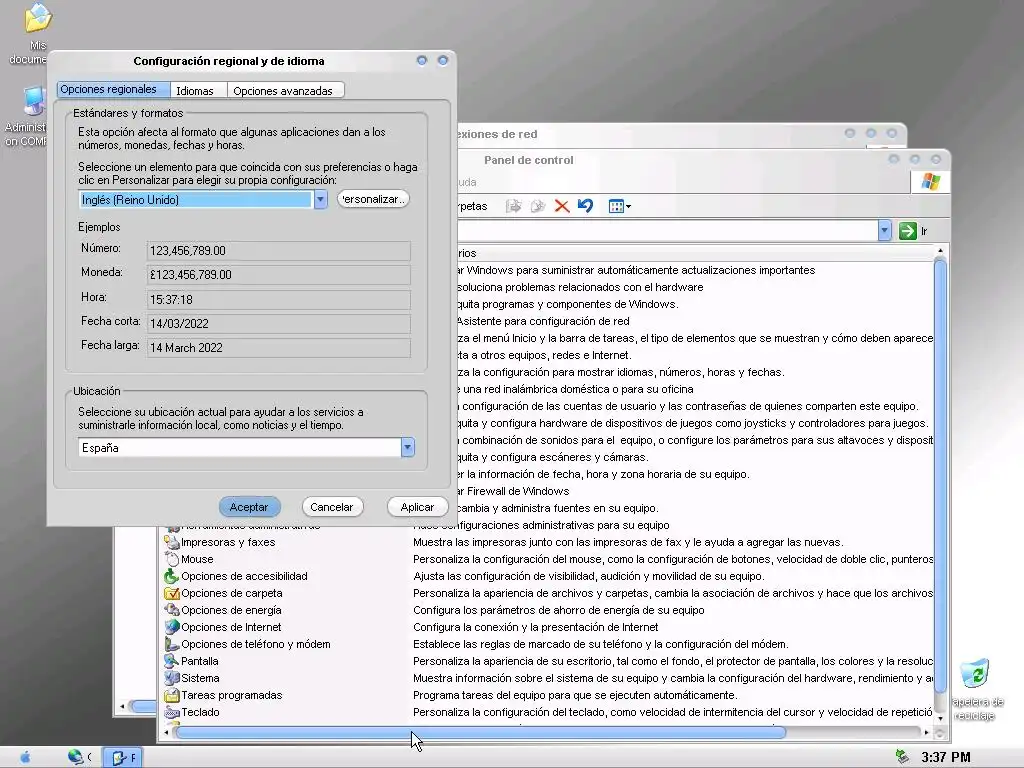Image resolution: width=1024 pixels, height=768 pixels.
Task: Click the network tray icon beside the clock
Action: click(902, 756)
